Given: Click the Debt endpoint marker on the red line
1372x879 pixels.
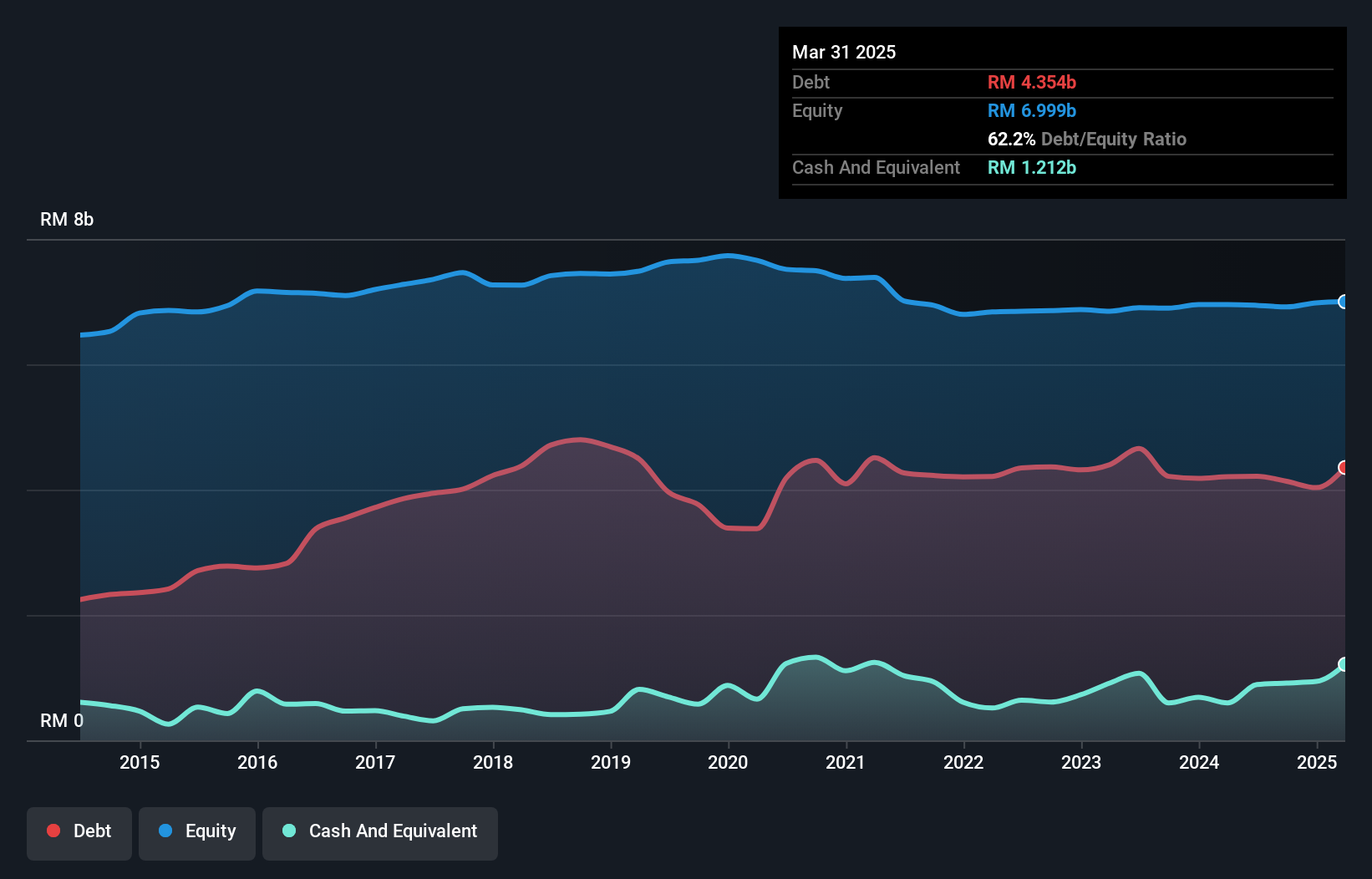Looking at the screenshot, I should coord(1344,467).
